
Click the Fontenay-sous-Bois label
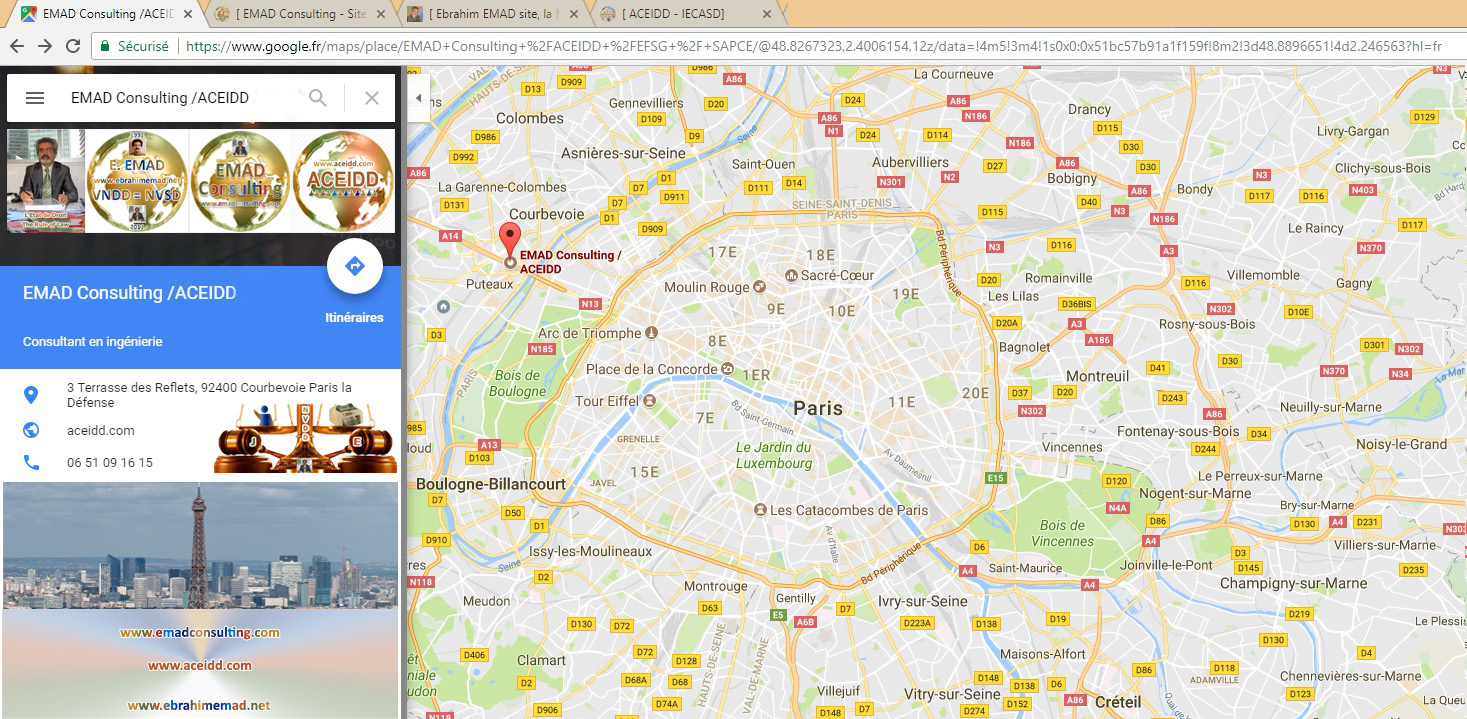1178,431
